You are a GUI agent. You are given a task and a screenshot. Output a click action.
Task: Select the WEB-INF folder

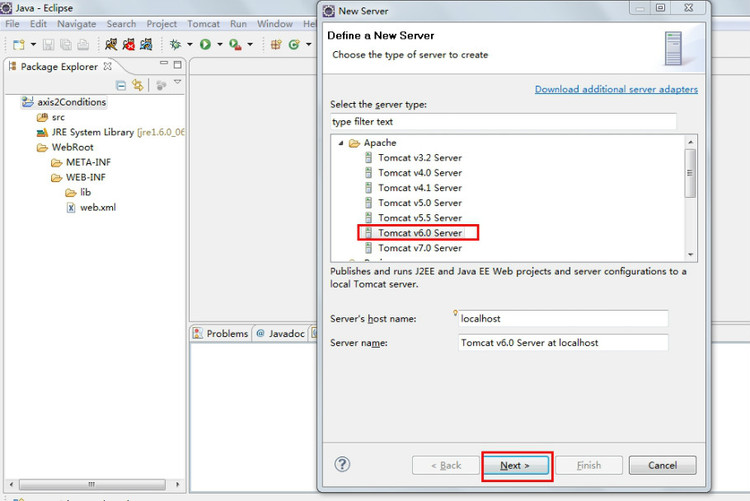tap(78, 177)
